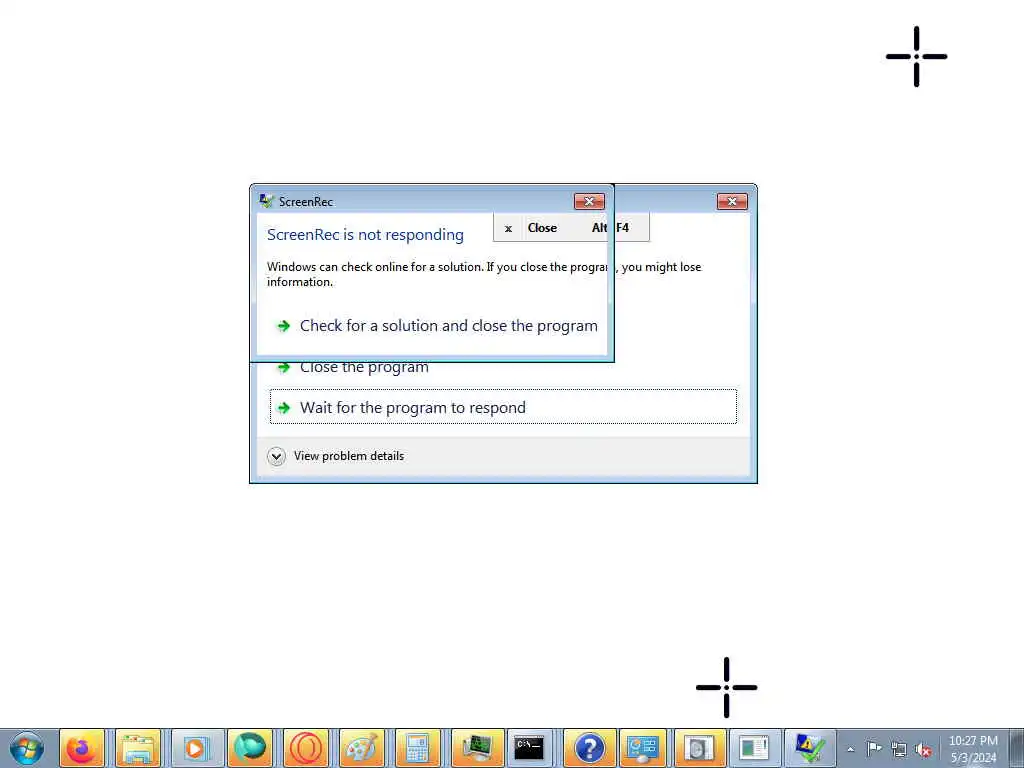Screen dimensions: 1024x768
Task: Open the network tray icon
Action: pos(899,750)
